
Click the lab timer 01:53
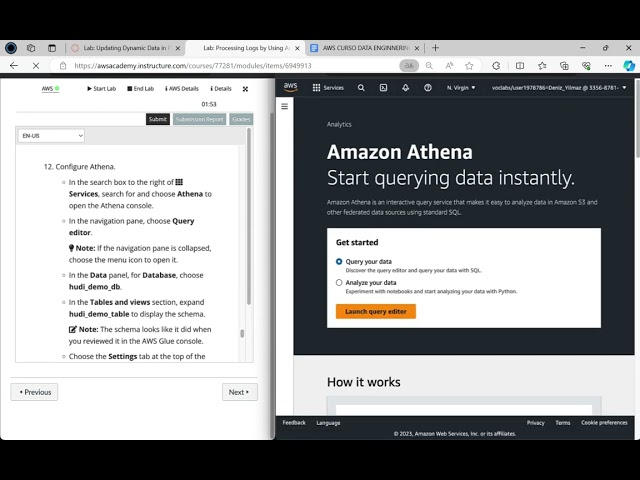[x=209, y=104]
